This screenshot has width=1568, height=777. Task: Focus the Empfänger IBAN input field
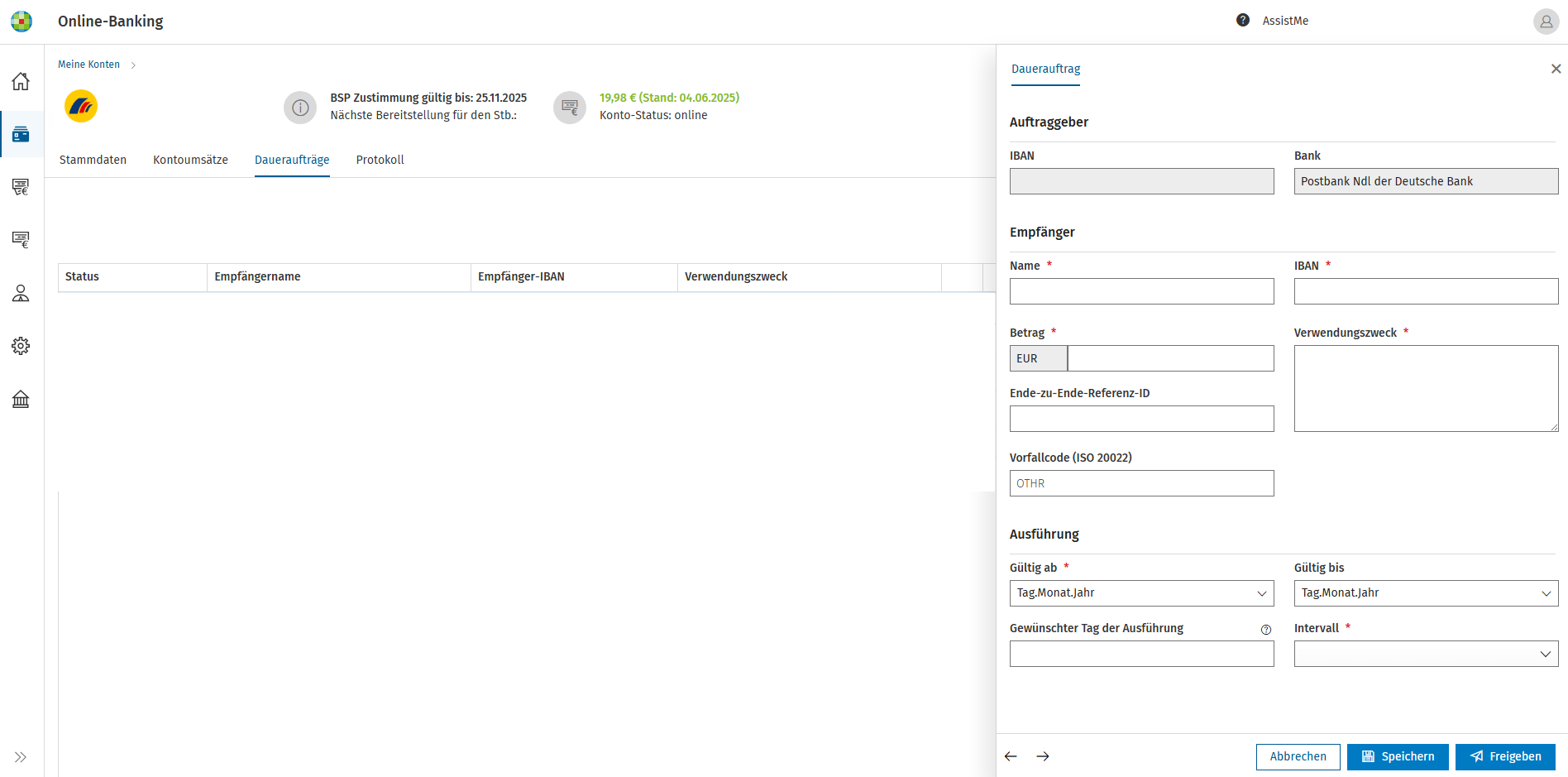tap(1427, 291)
